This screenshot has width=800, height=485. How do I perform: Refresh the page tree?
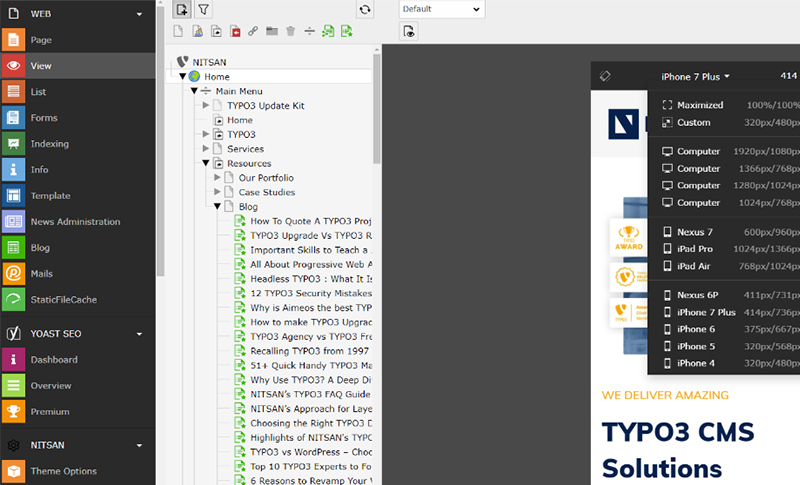365,9
